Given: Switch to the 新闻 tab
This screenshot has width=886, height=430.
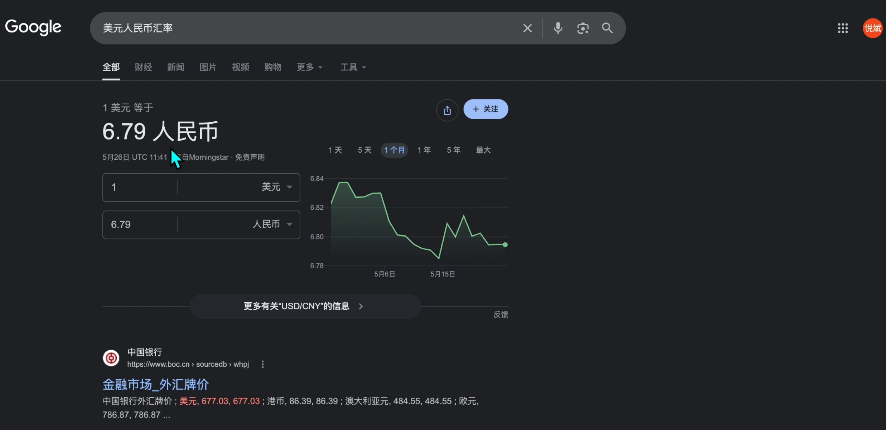Looking at the screenshot, I should click(x=176, y=67).
